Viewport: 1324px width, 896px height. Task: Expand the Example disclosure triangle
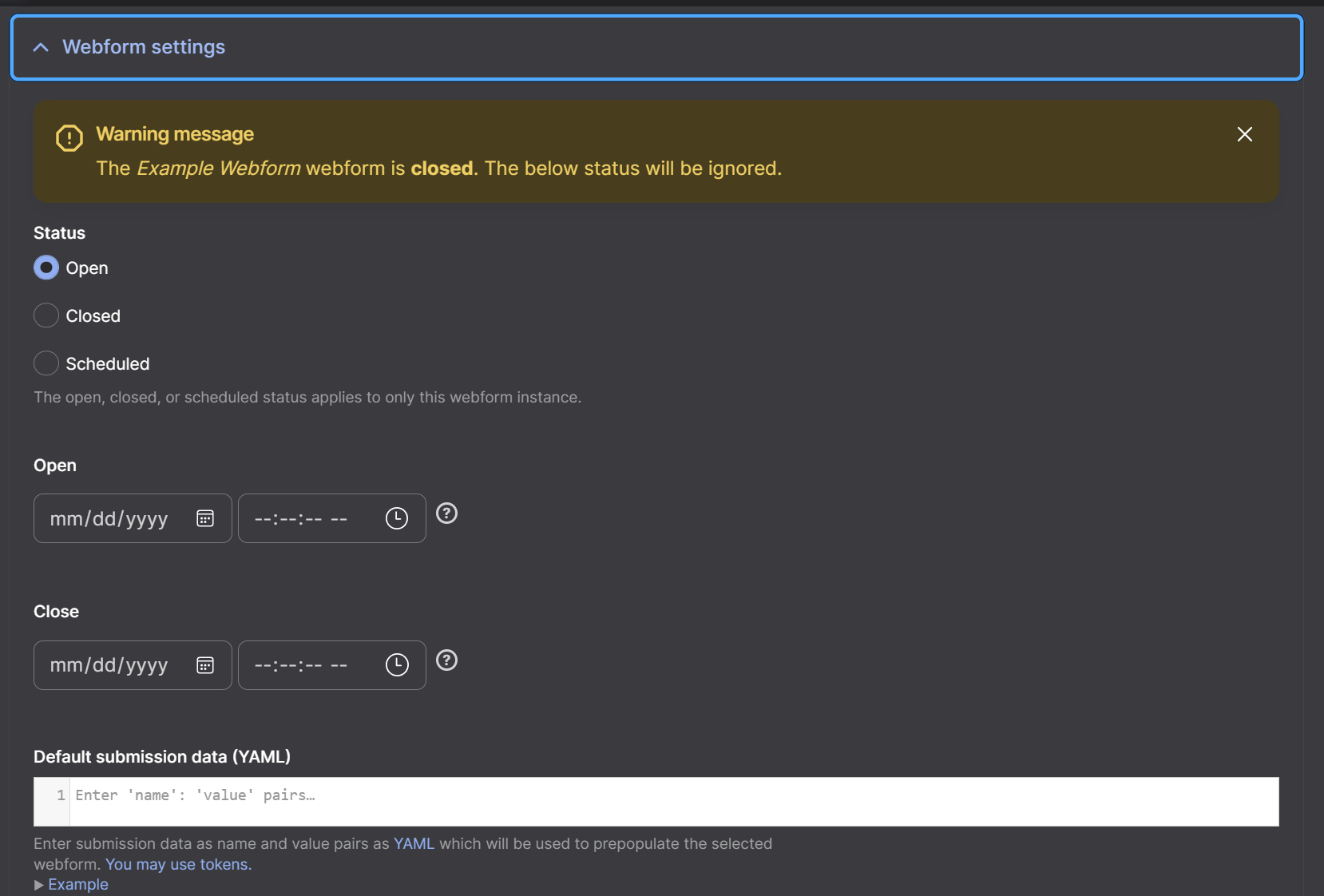coord(39,885)
